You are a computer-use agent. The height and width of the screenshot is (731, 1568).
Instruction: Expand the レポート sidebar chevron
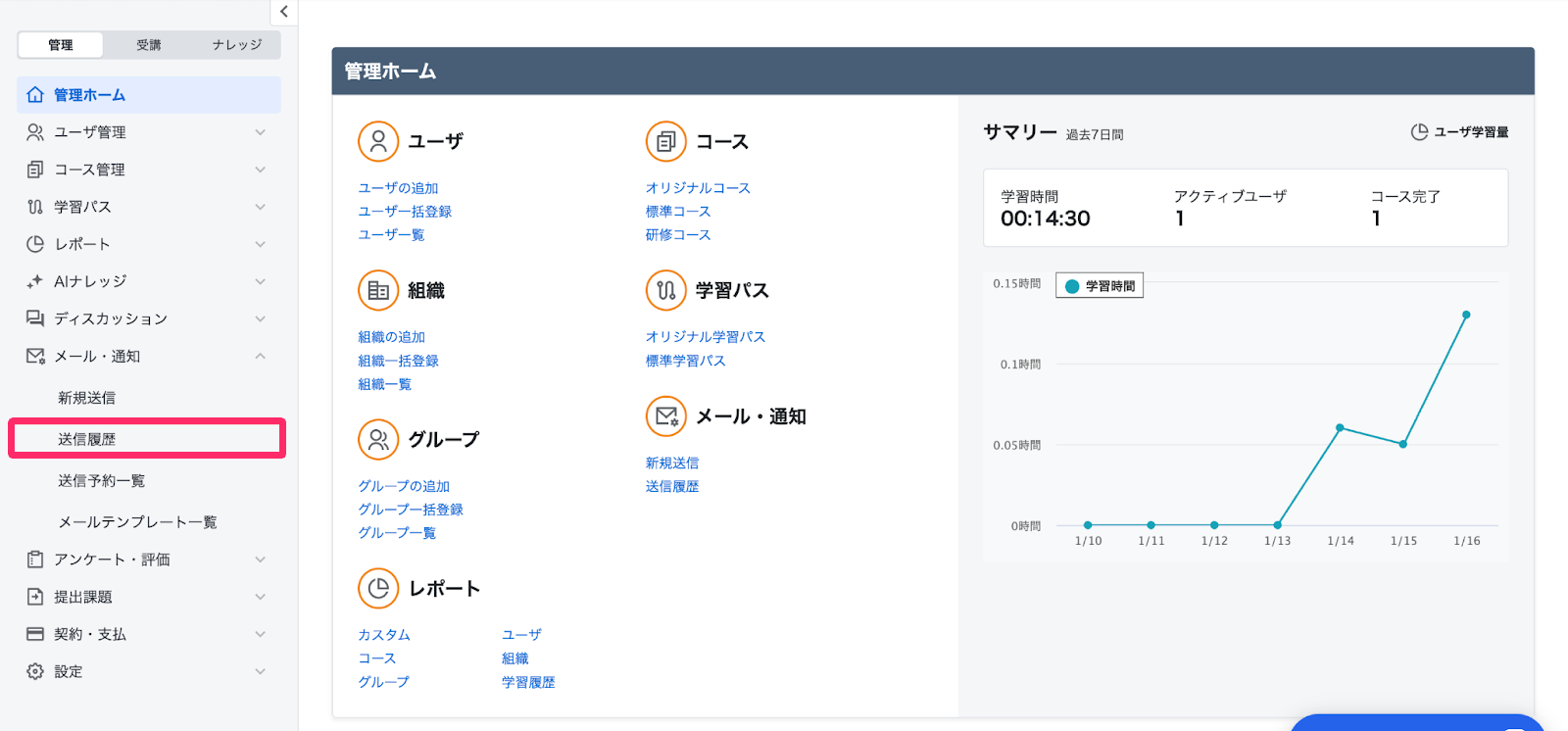[x=261, y=244]
